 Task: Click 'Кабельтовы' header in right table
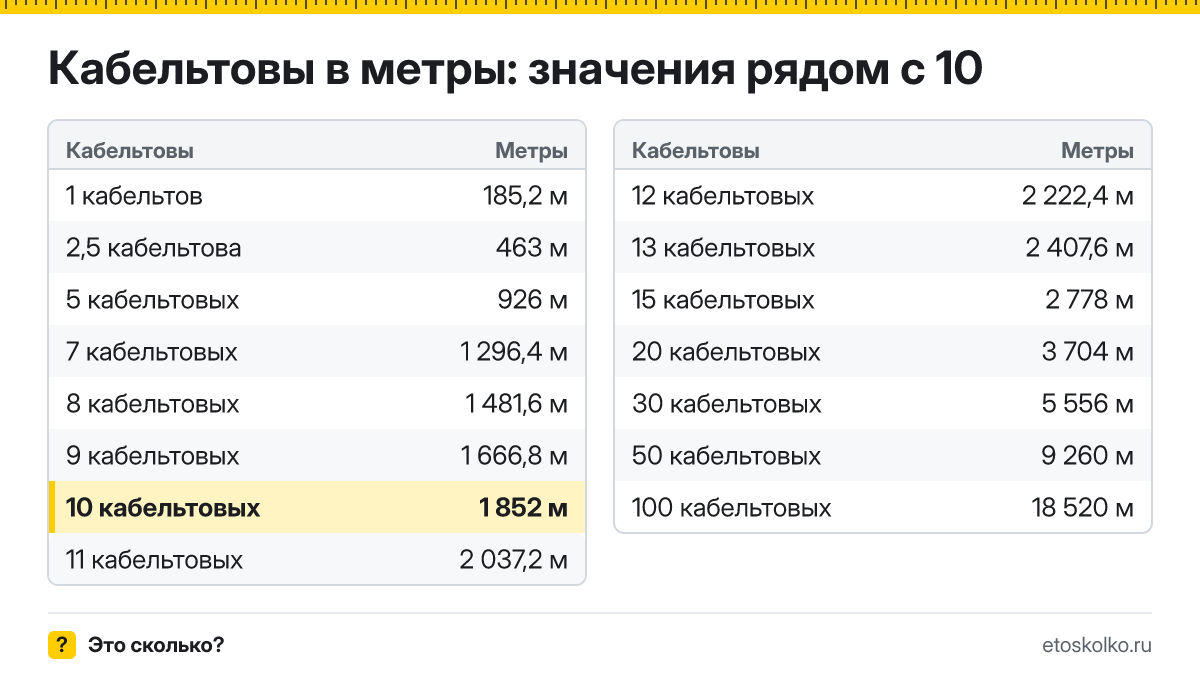696,151
